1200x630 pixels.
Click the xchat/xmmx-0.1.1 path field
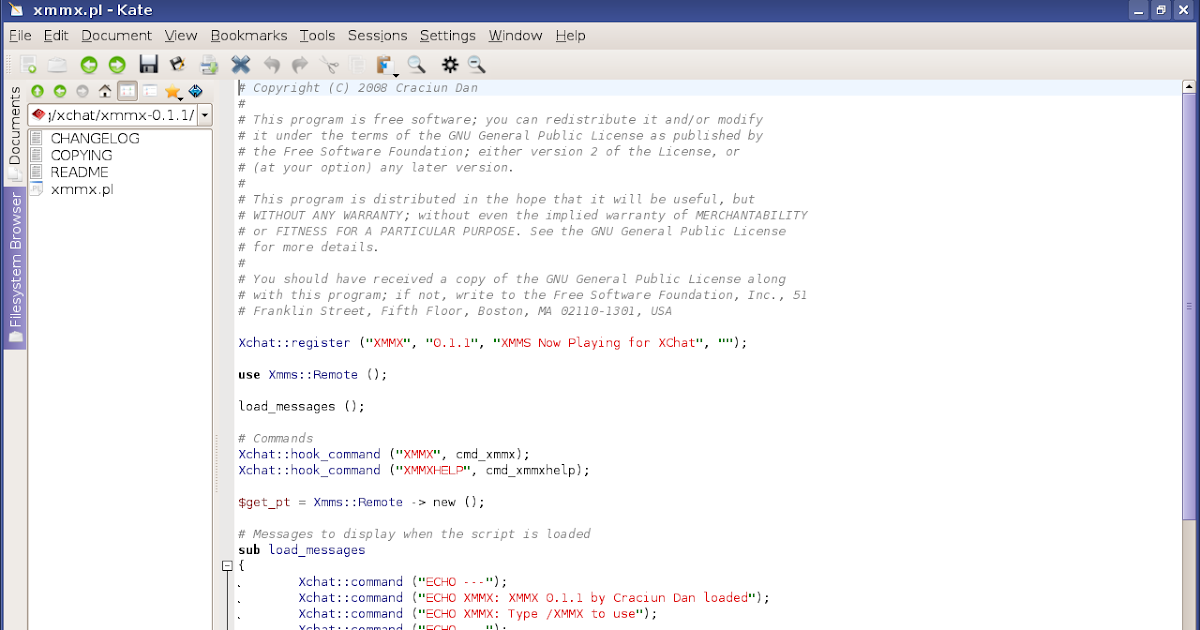(113, 115)
